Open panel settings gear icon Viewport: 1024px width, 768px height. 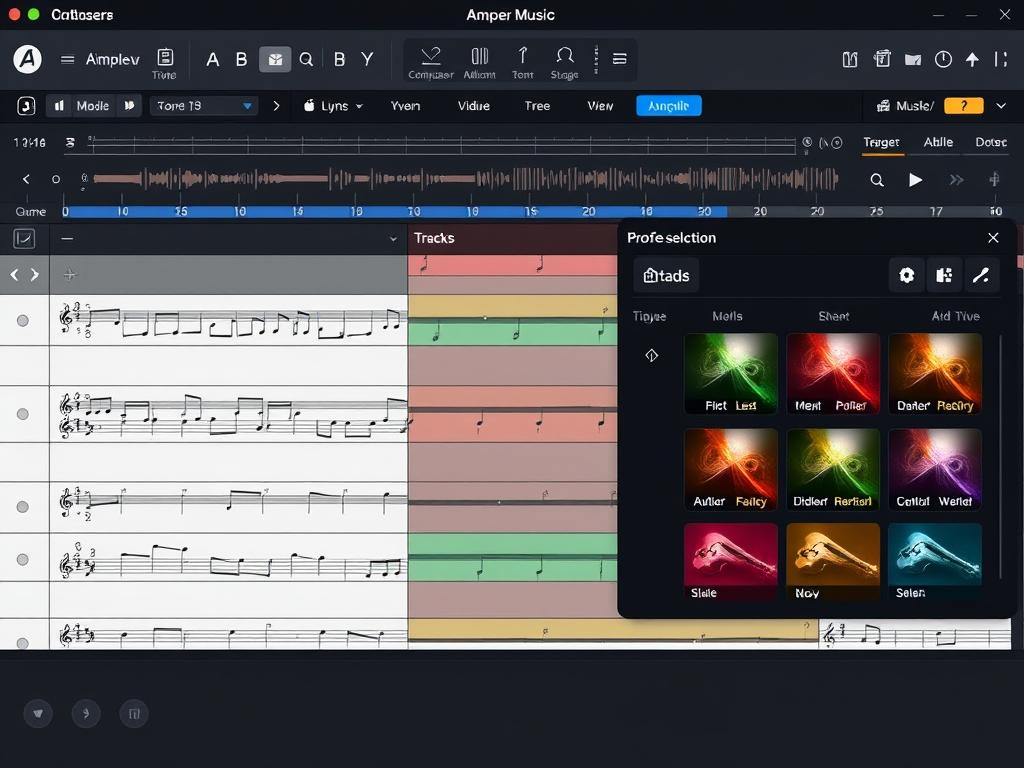(x=906, y=276)
